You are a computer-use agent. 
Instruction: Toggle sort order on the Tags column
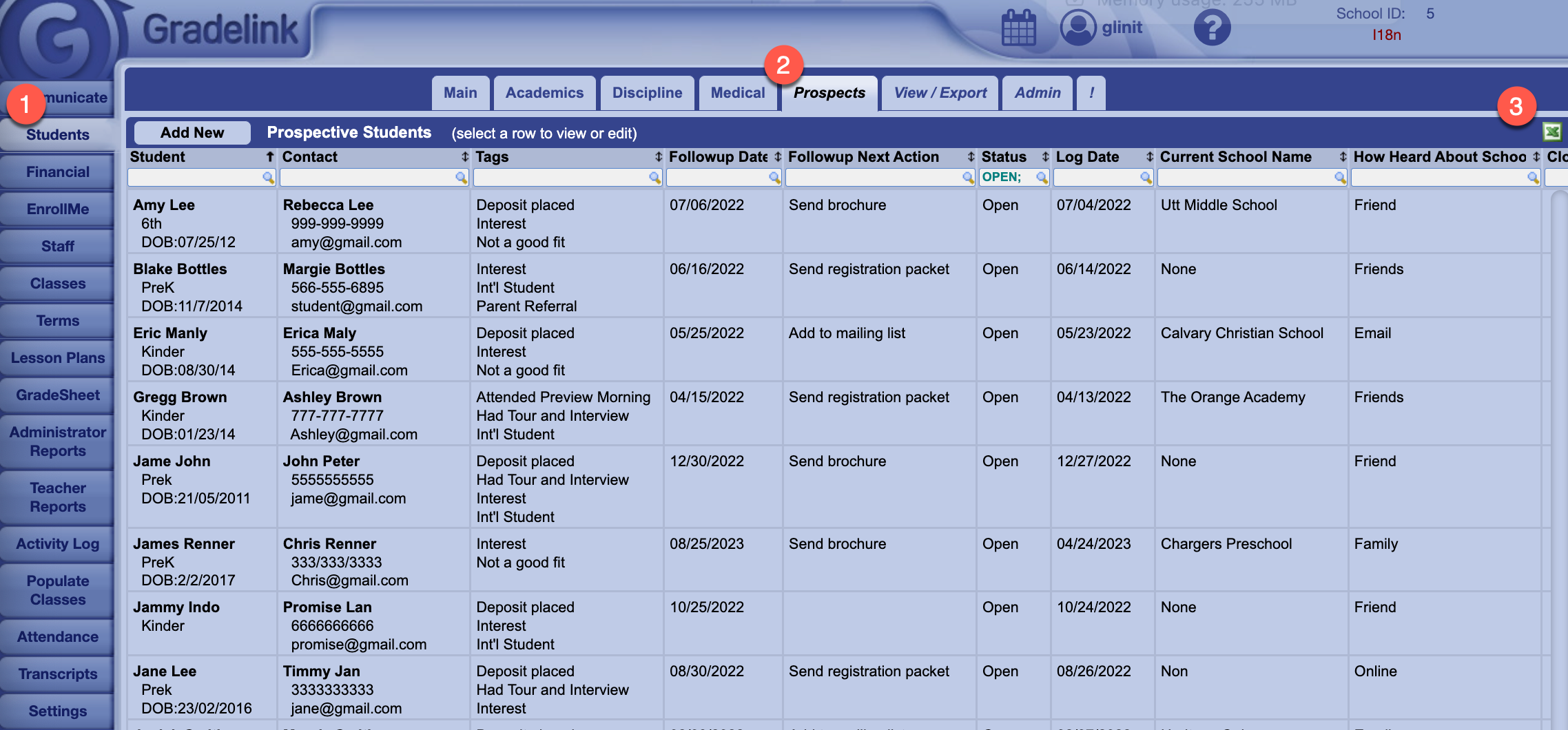point(658,157)
